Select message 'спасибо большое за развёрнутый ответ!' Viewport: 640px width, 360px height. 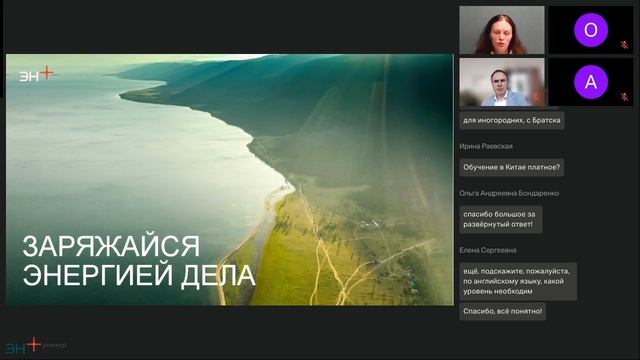pyautogui.click(x=501, y=219)
